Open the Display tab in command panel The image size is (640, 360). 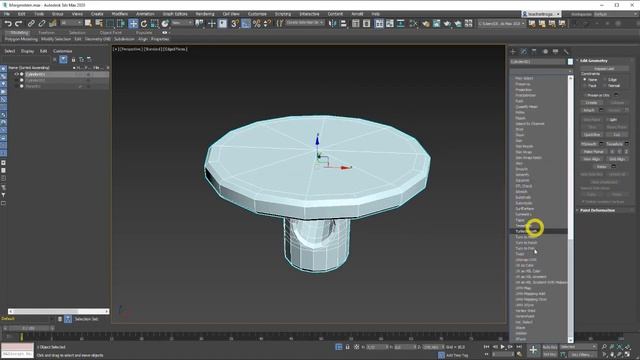pos(556,51)
